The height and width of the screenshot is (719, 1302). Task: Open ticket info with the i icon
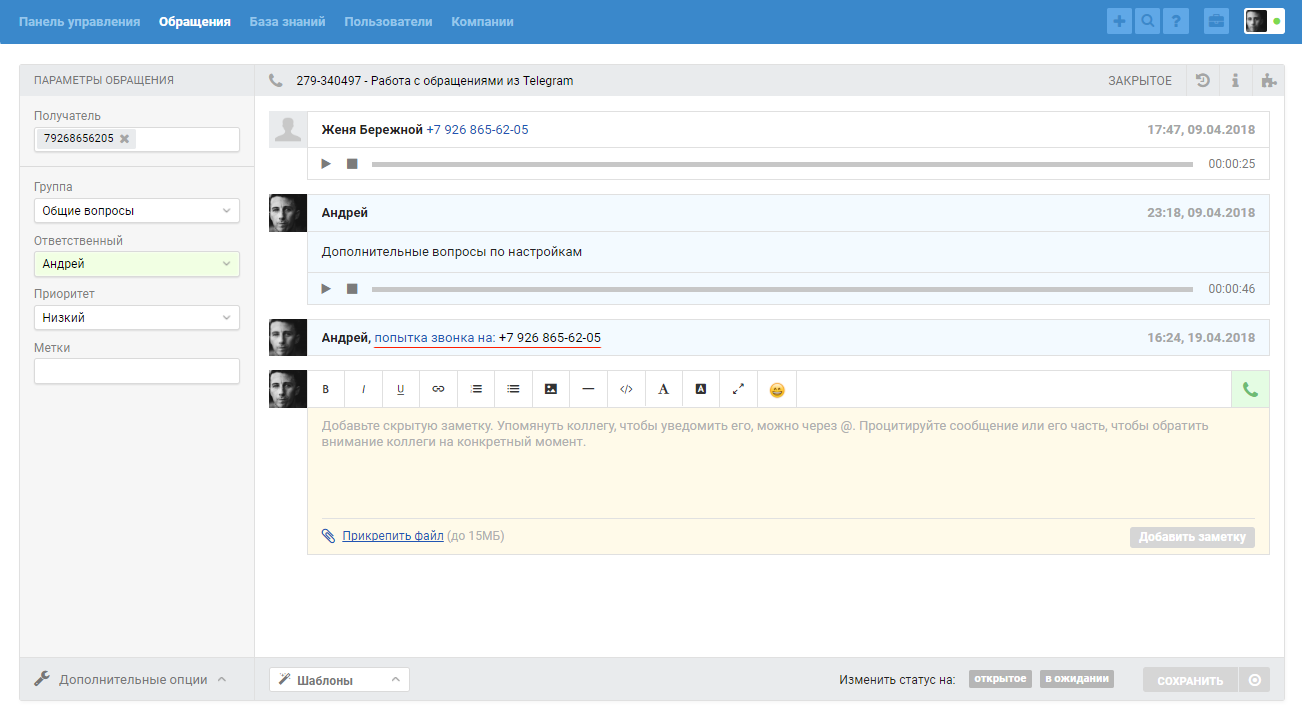[1235, 80]
